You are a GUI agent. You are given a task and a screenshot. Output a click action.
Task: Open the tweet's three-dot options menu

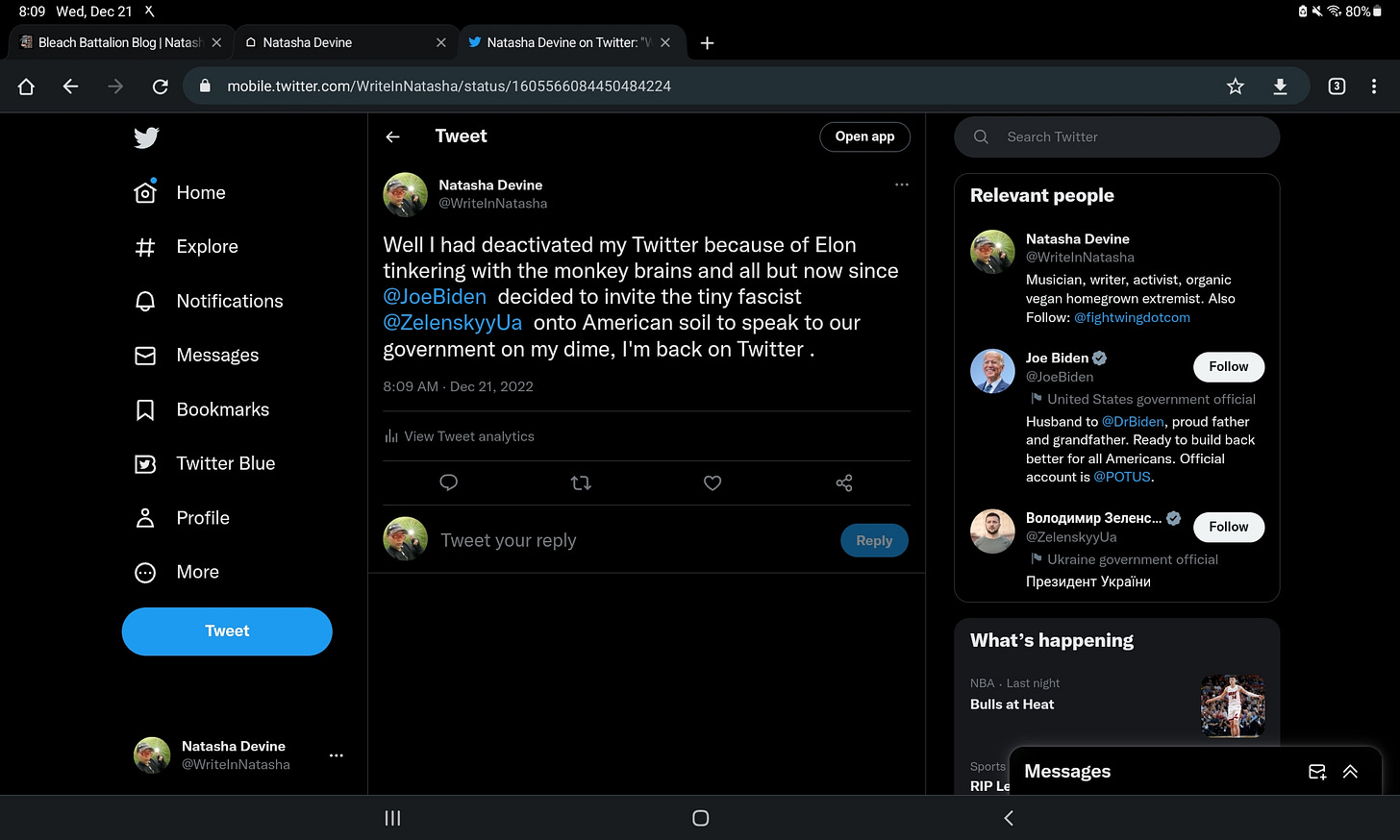[902, 185]
